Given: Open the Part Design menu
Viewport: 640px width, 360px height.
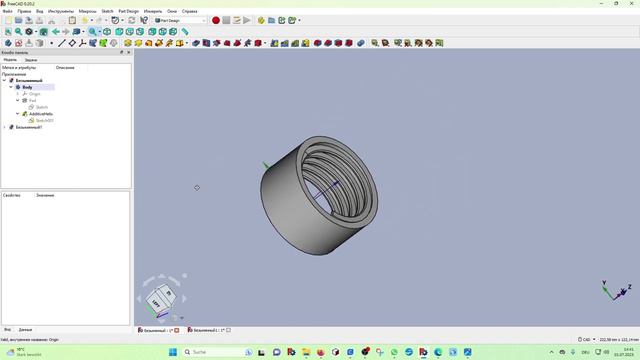Looking at the screenshot, I should coord(129,11).
